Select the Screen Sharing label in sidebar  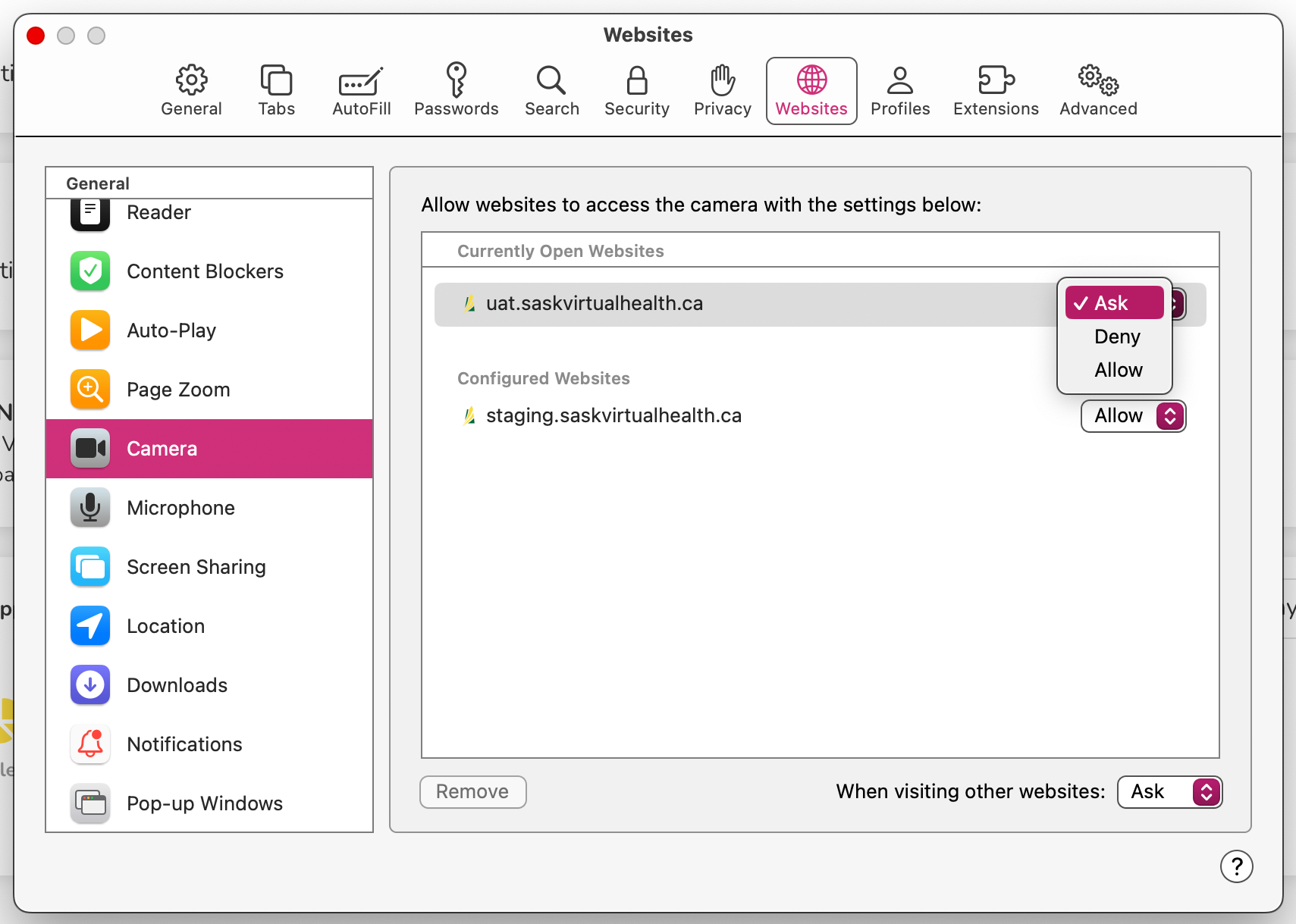pos(196,567)
